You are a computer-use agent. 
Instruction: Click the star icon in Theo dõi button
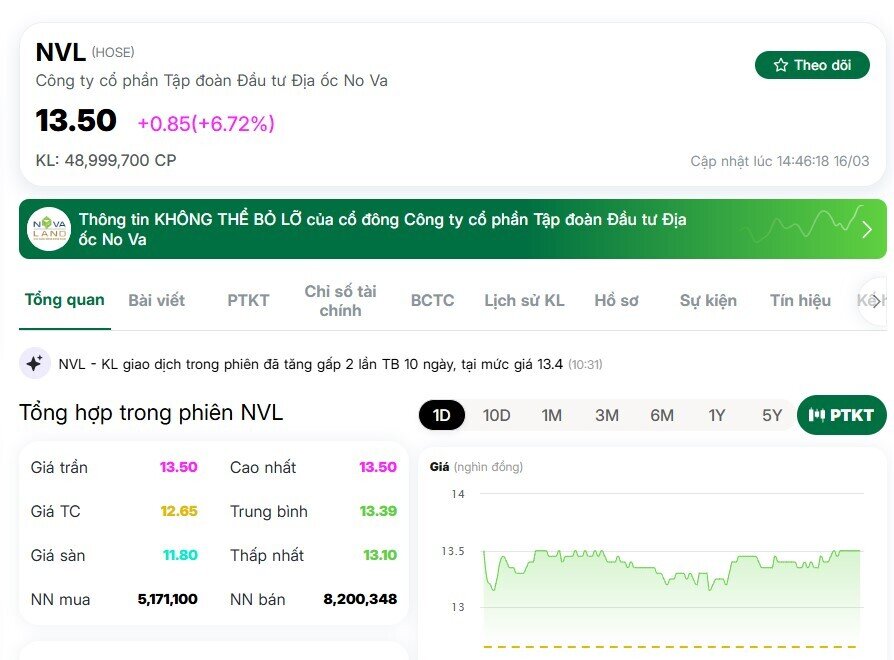click(x=781, y=64)
